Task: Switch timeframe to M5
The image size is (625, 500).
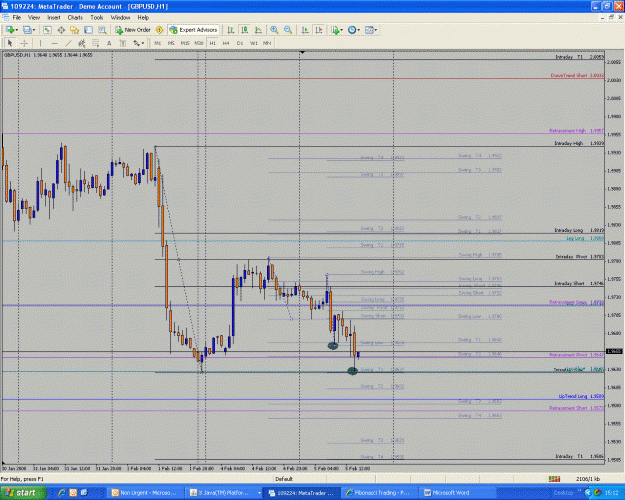Action: click(x=171, y=43)
